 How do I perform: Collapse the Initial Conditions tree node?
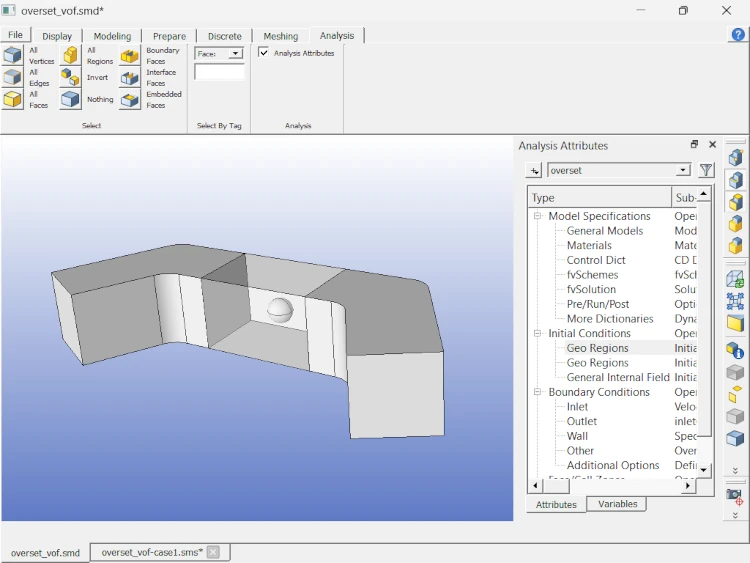coord(537,333)
